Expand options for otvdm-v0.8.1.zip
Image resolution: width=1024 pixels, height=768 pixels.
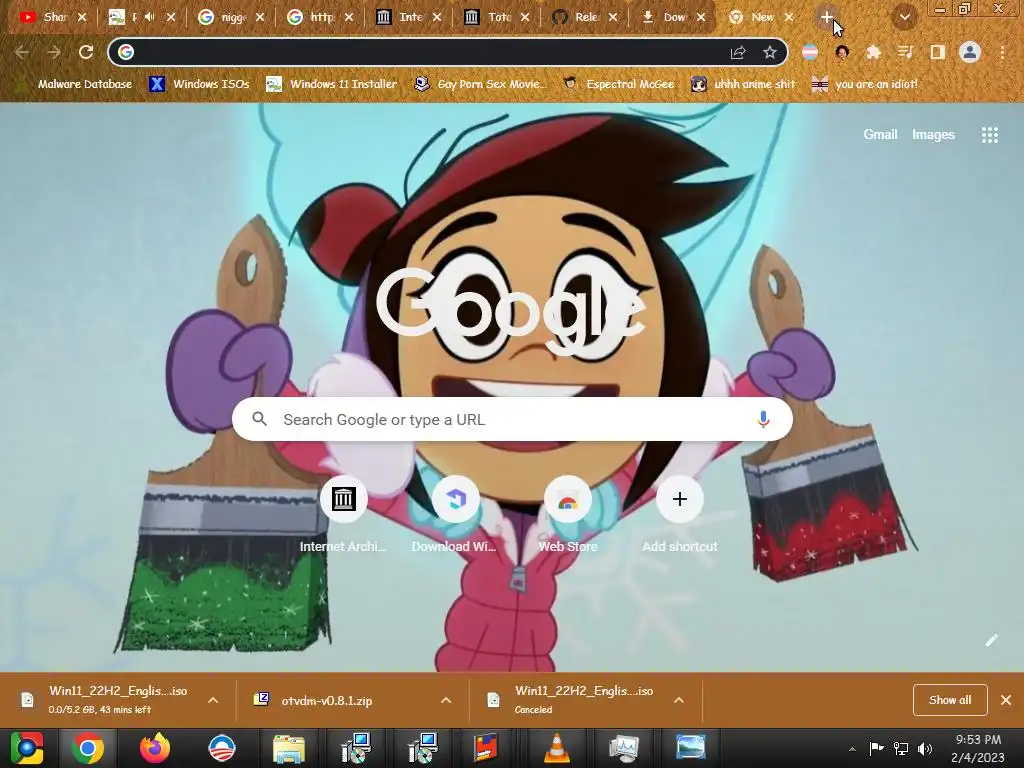(x=446, y=700)
